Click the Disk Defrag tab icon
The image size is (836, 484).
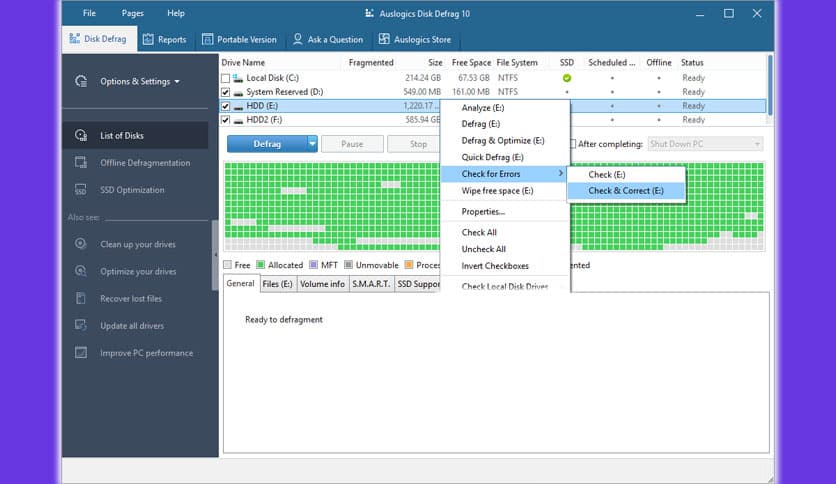click(x=75, y=38)
